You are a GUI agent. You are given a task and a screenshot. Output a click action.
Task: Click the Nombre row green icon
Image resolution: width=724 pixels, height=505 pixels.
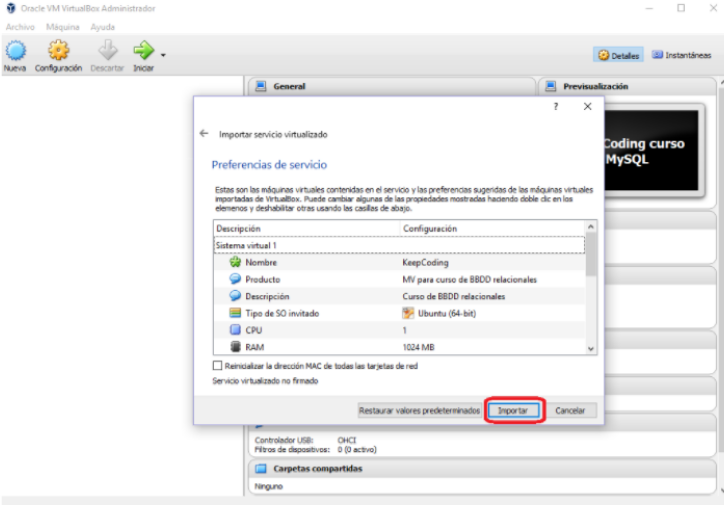(x=235, y=262)
